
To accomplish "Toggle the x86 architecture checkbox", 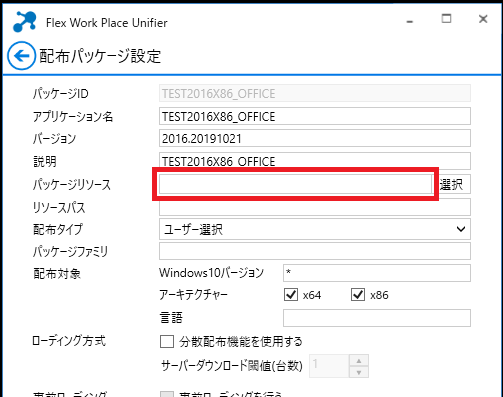I will 358,295.
